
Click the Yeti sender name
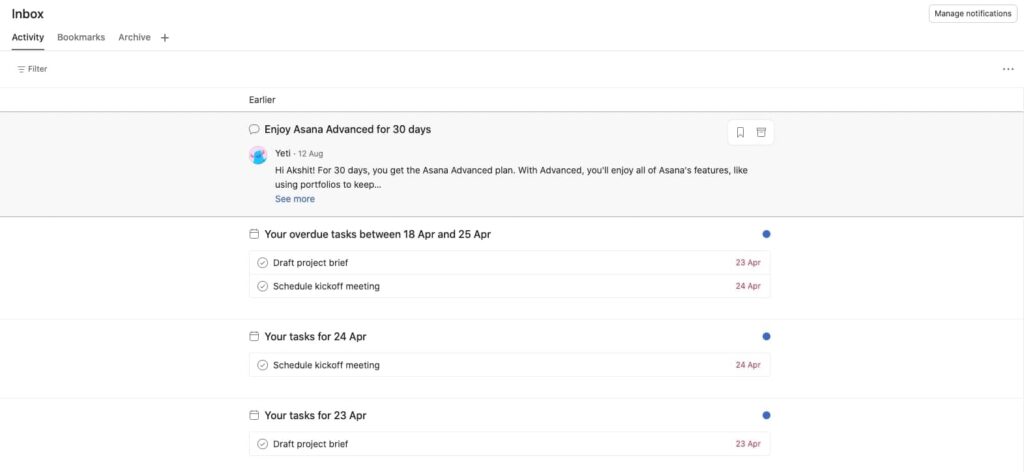[x=283, y=153]
